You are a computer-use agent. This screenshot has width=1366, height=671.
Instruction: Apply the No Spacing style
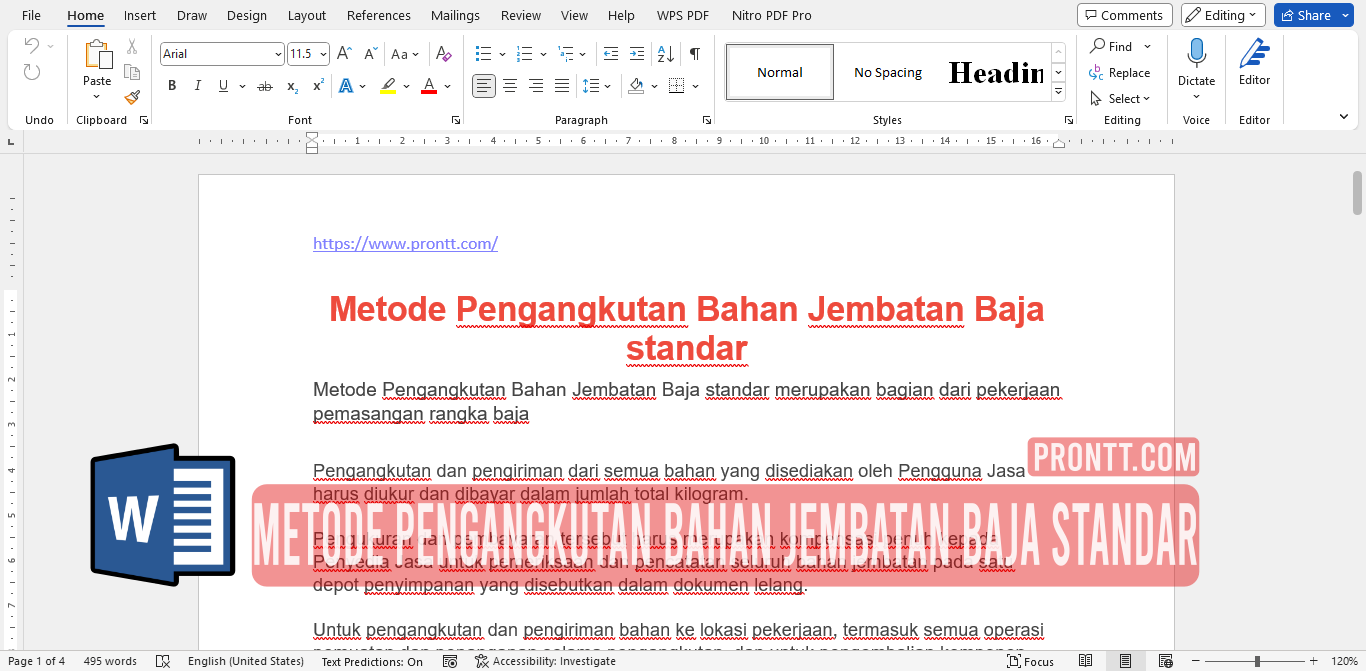coord(888,72)
